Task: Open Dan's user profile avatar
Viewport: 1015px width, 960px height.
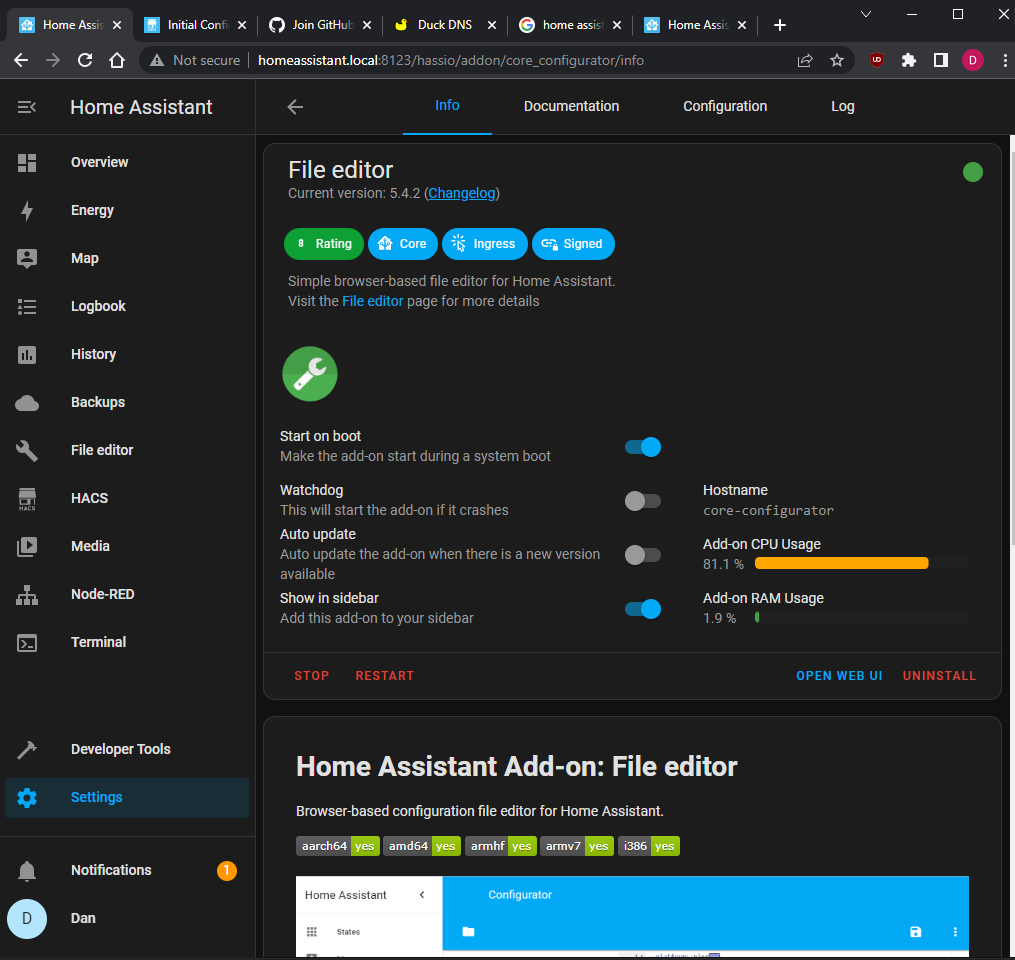Action: (27, 919)
